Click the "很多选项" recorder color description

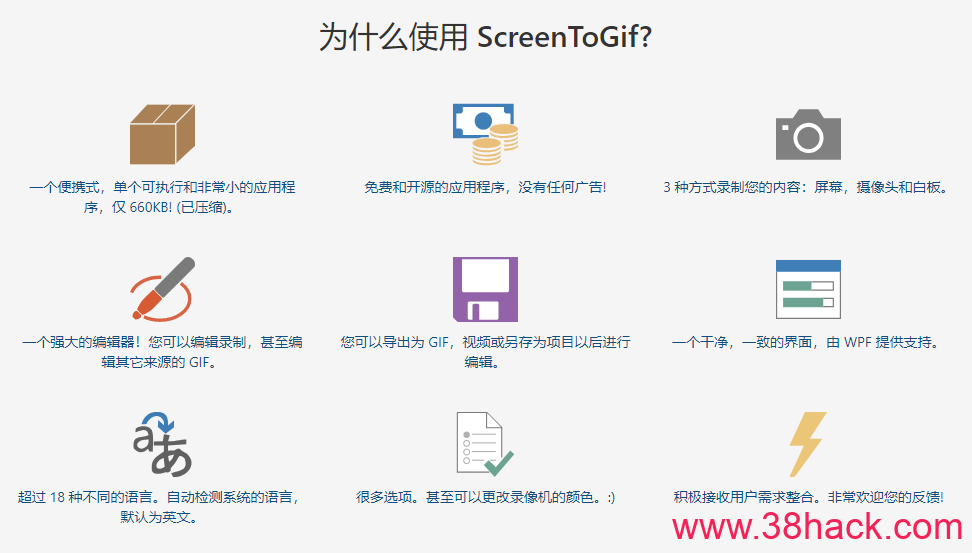point(485,497)
